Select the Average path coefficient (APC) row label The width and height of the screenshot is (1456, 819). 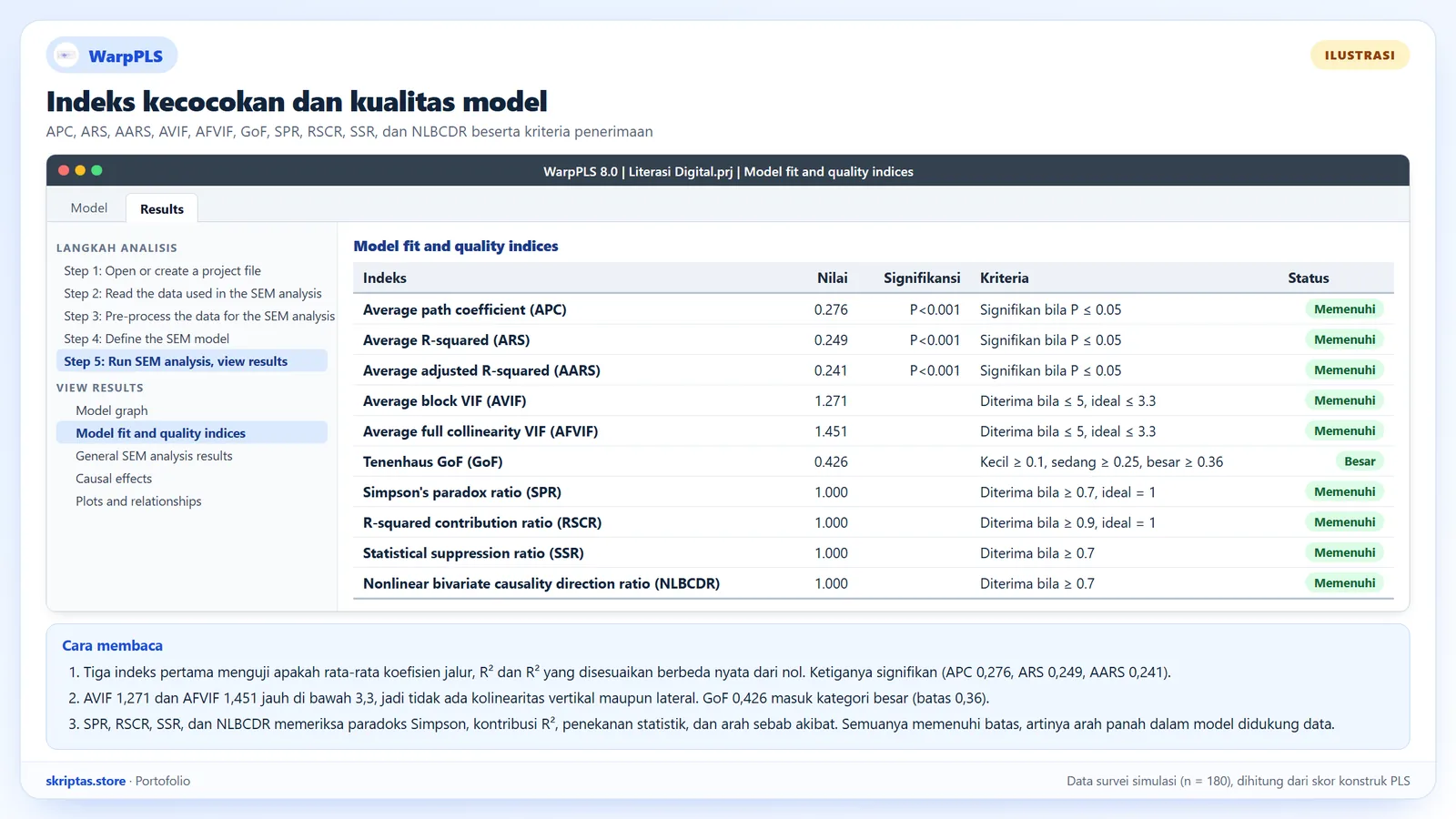(x=465, y=309)
